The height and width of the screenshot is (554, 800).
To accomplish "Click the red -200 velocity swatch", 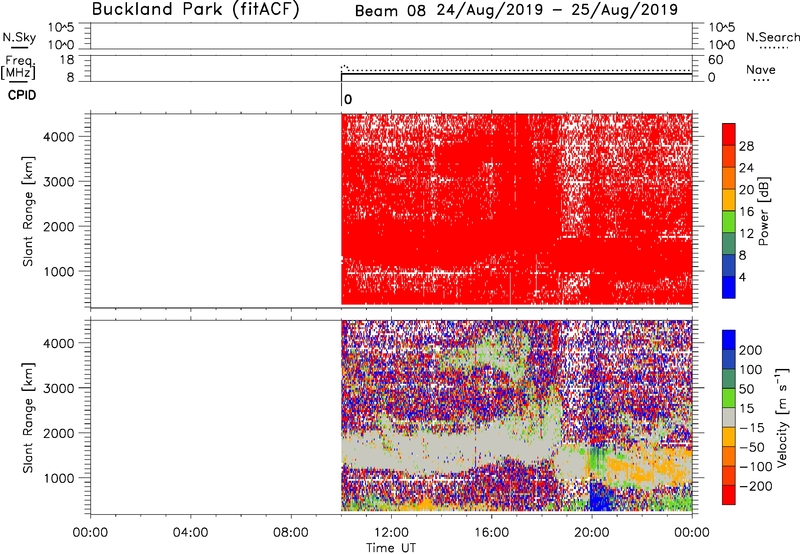I will [729, 495].
